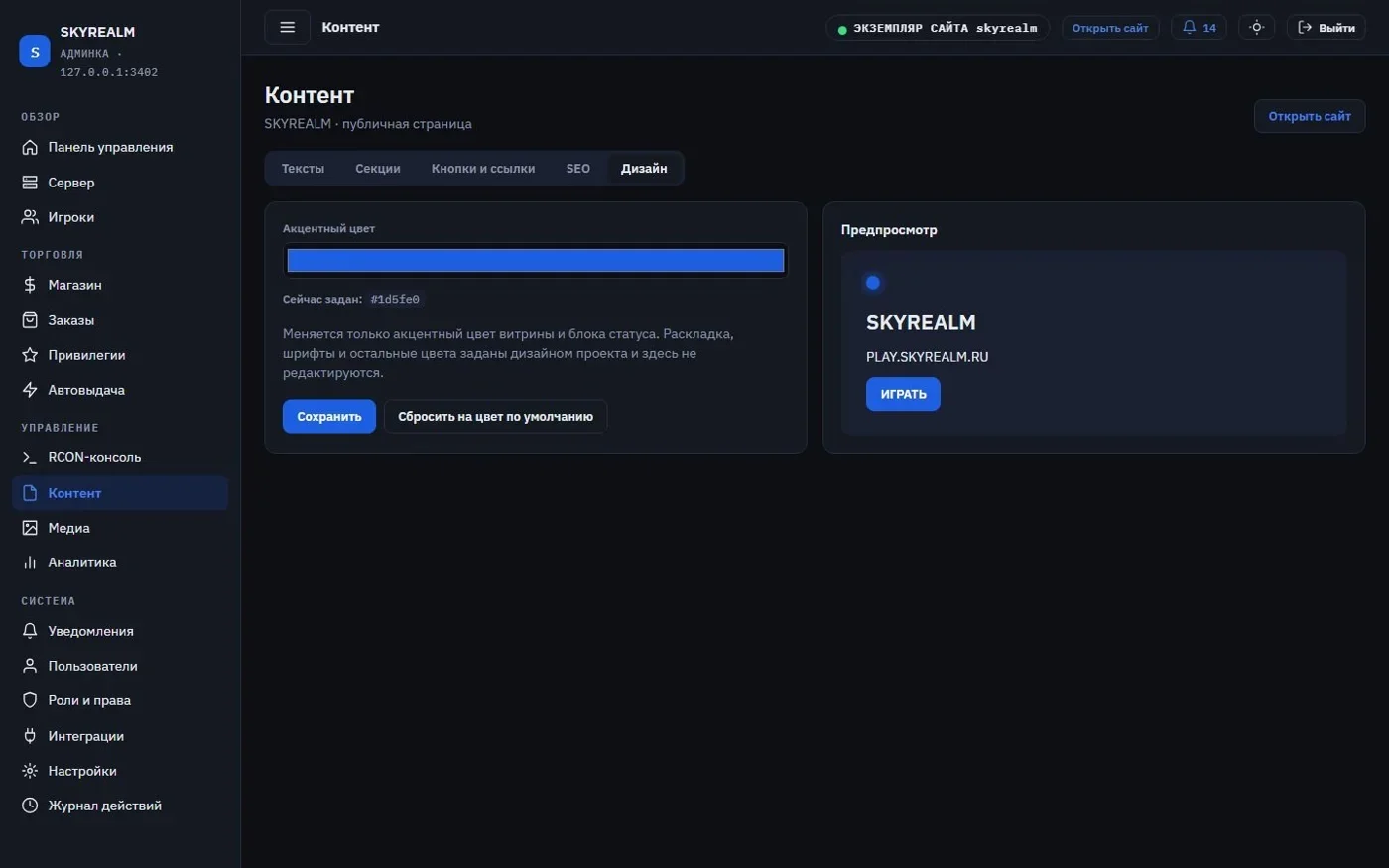The image size is (1389, 868).
Task: Click the server icon beside Сервер
Action: coord(30,183)
